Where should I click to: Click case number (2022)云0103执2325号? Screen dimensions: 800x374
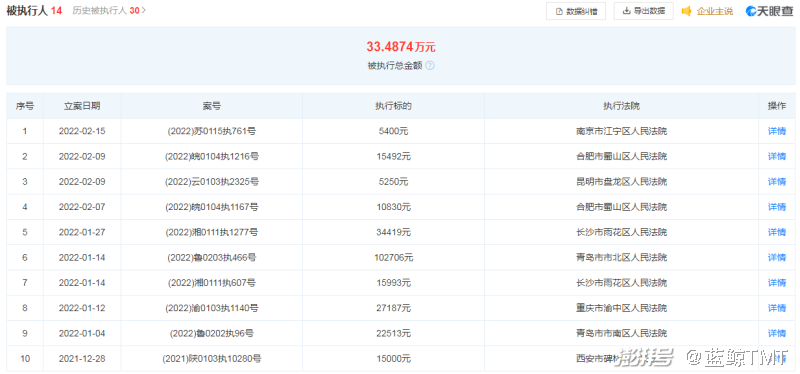click(x=212, y=182)
